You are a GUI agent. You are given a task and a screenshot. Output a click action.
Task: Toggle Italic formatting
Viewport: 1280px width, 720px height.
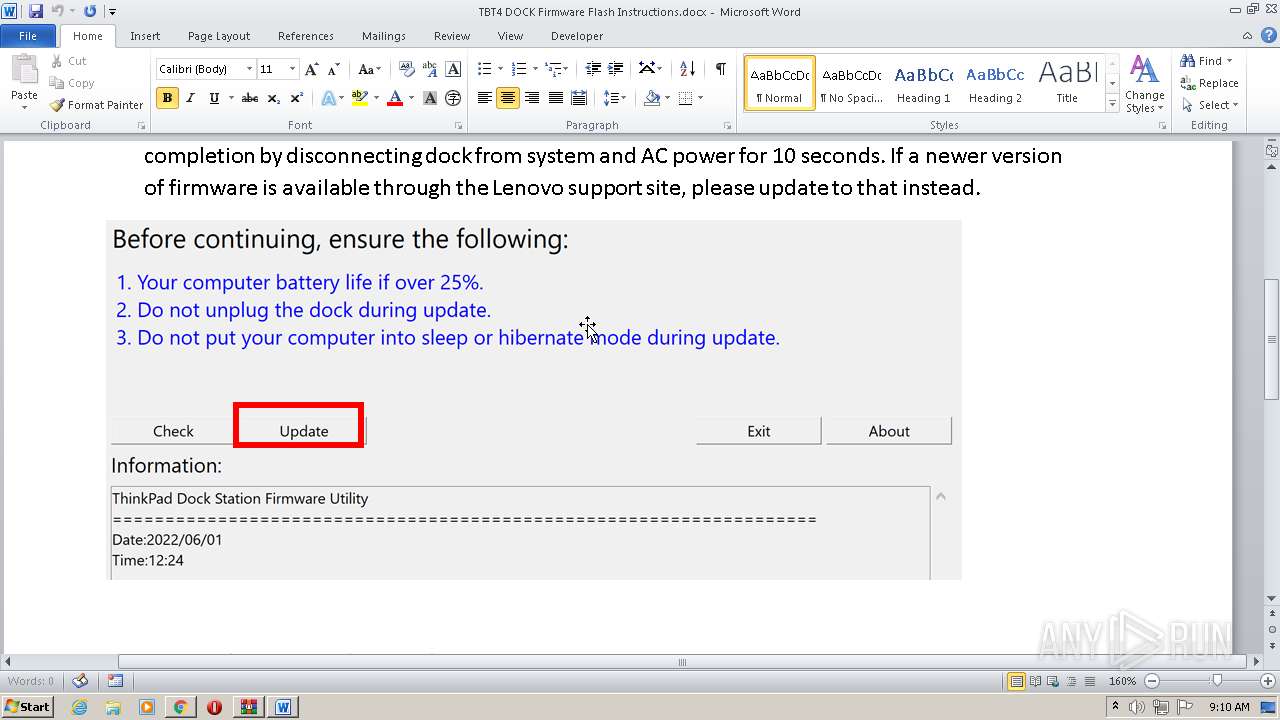(x=190, y=98)
